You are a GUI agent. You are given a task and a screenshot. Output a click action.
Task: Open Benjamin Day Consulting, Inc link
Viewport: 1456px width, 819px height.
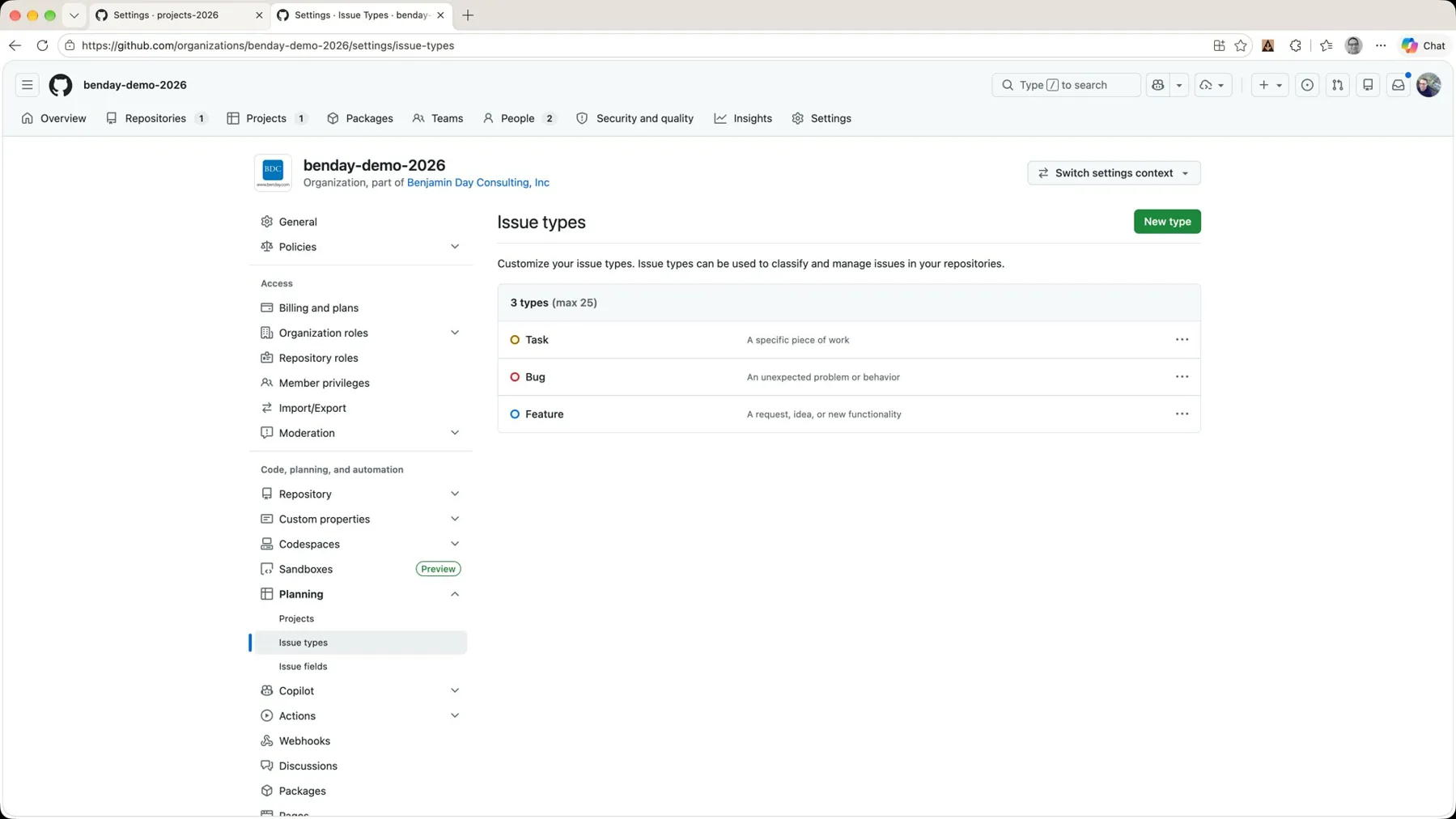[478, 183]
